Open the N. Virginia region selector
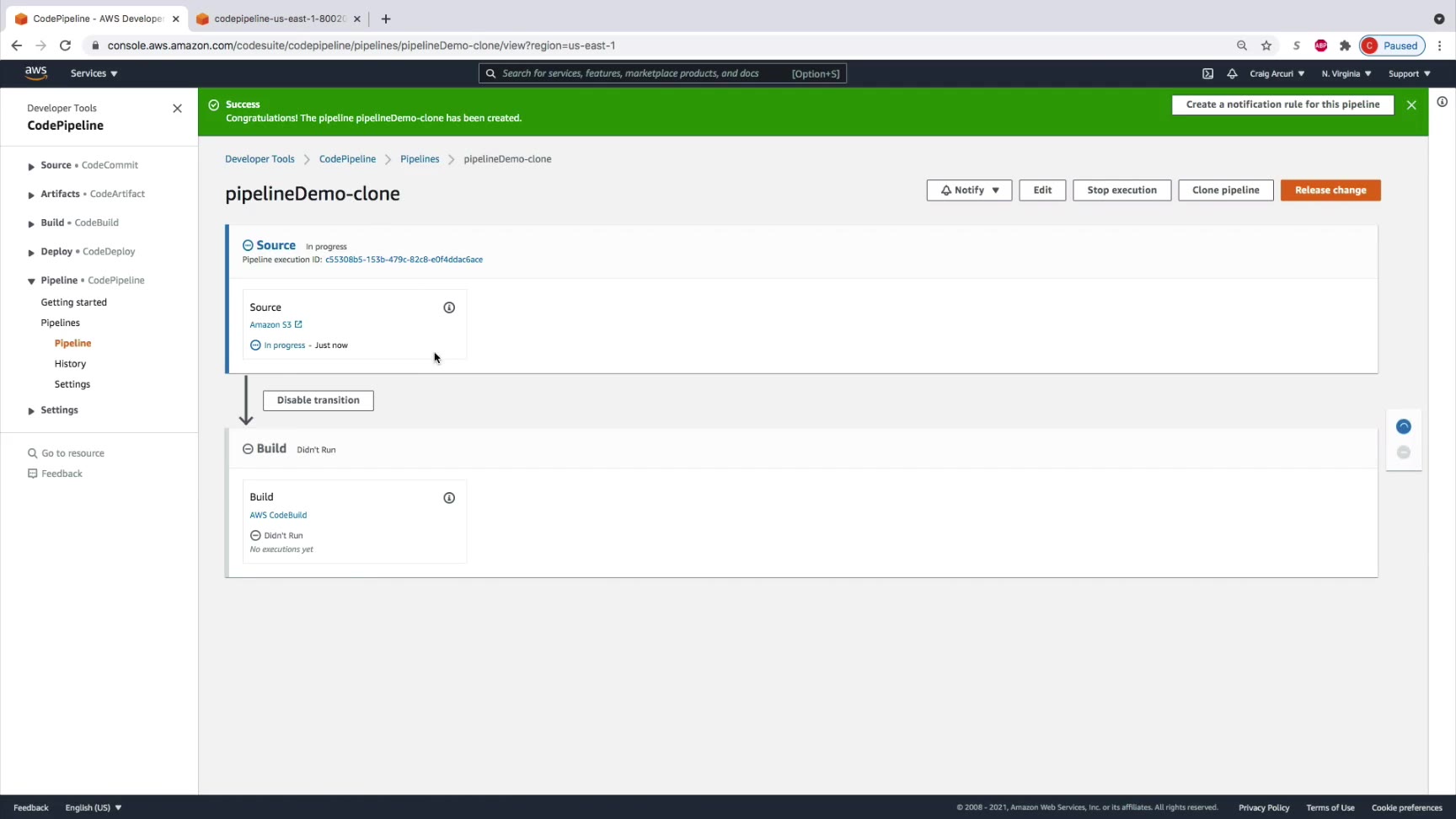The width and height of the screenshot is (1456, 819). point(1346,74)
